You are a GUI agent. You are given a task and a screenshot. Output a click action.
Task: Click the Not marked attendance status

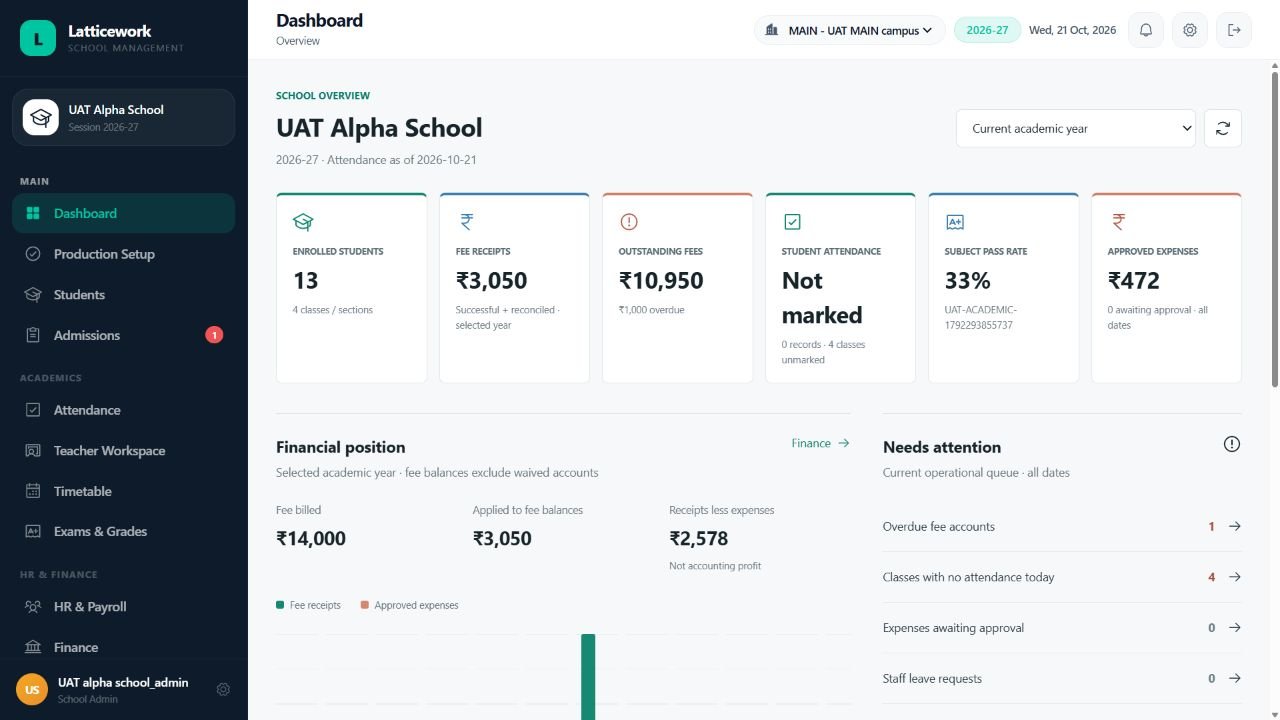[x=822, y=298]
